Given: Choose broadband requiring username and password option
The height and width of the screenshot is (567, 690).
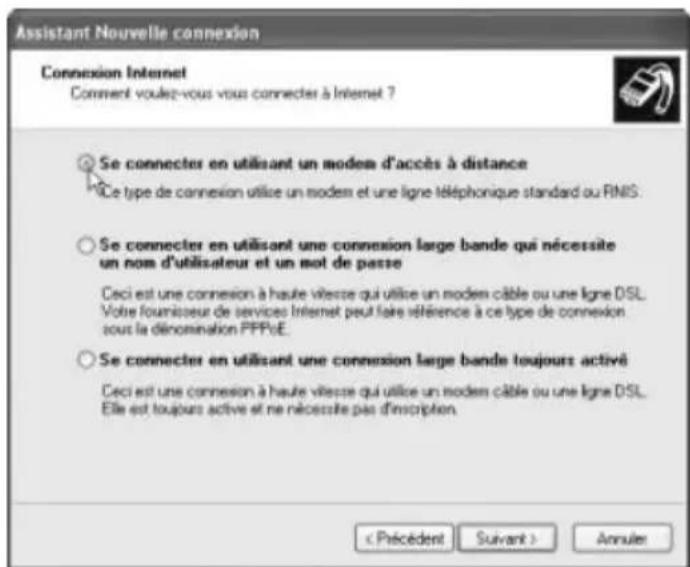Looking at the screenshot, I should tap(86, 245).
